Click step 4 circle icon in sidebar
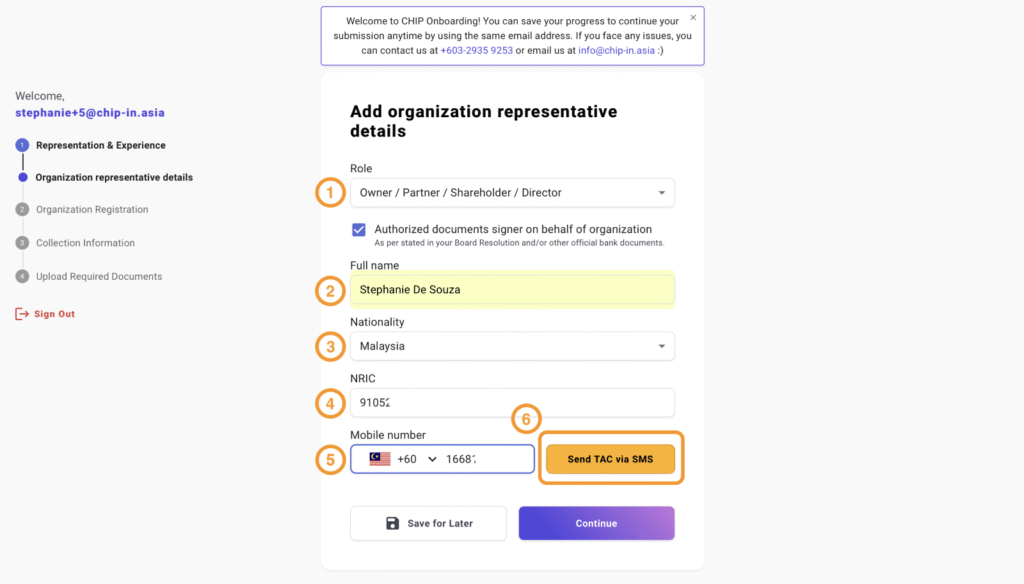Screen dimensions: 1024x584 [x=22, y=276]
